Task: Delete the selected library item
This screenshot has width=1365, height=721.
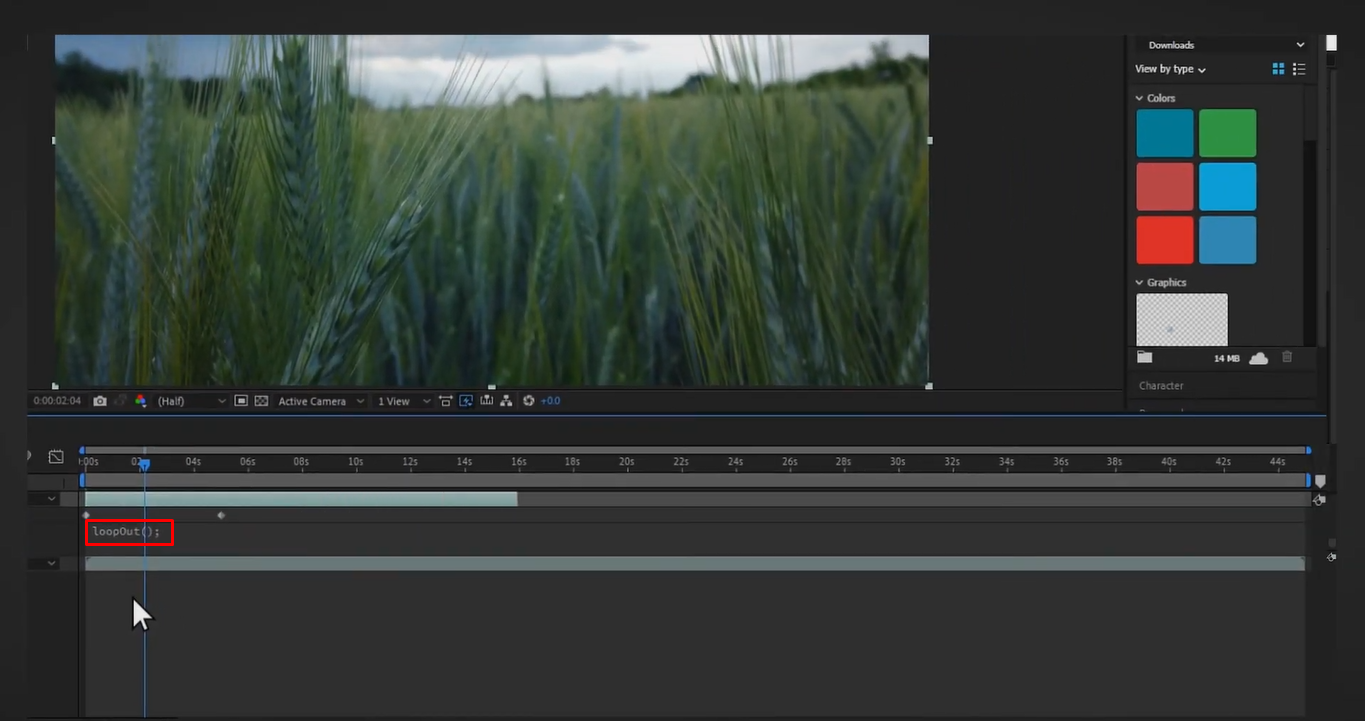Action: [x=1287, y=357]
